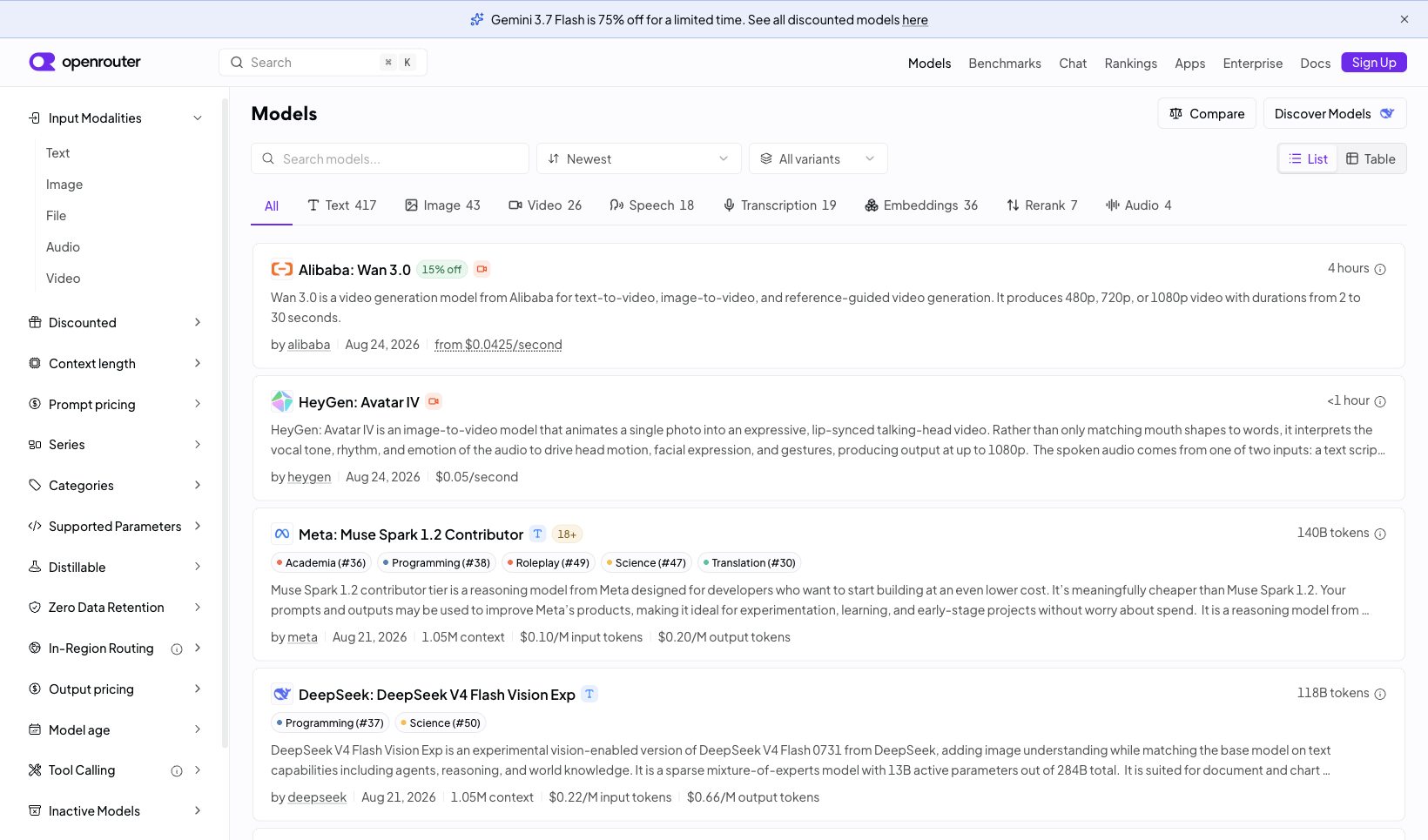Image resolution: width=1428 pixels, height=840 pixels.
Task: Select the Image 43 tab
Action: (x=443, y=205)
